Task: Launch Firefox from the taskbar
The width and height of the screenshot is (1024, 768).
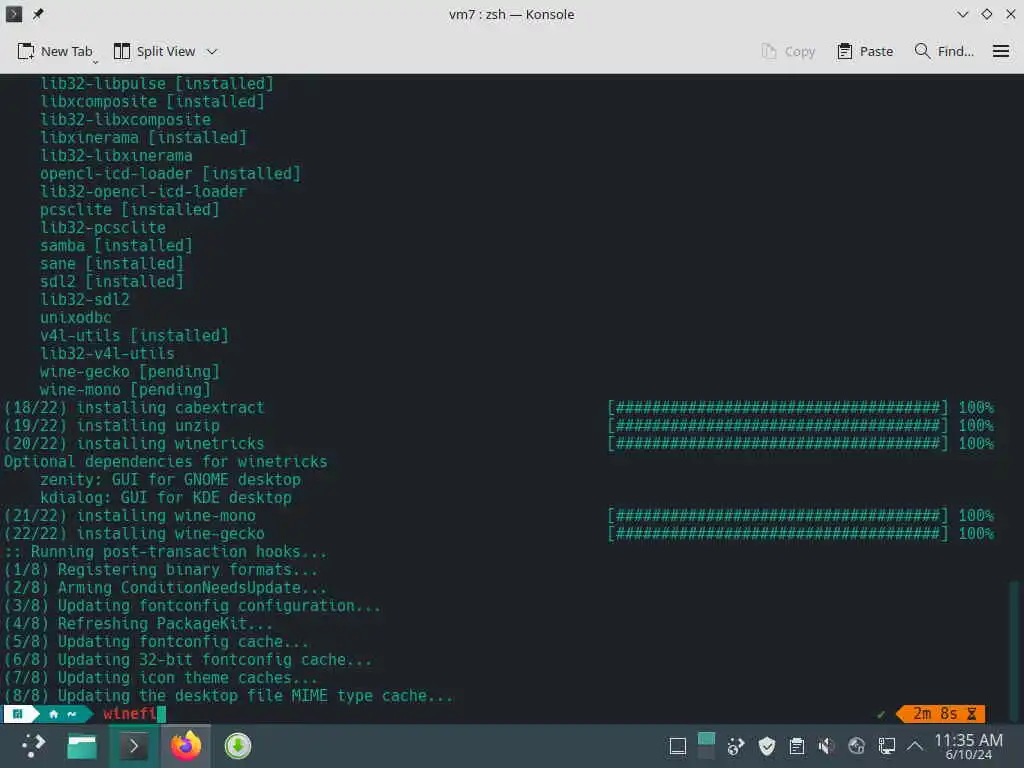Action: click(185, 745)
